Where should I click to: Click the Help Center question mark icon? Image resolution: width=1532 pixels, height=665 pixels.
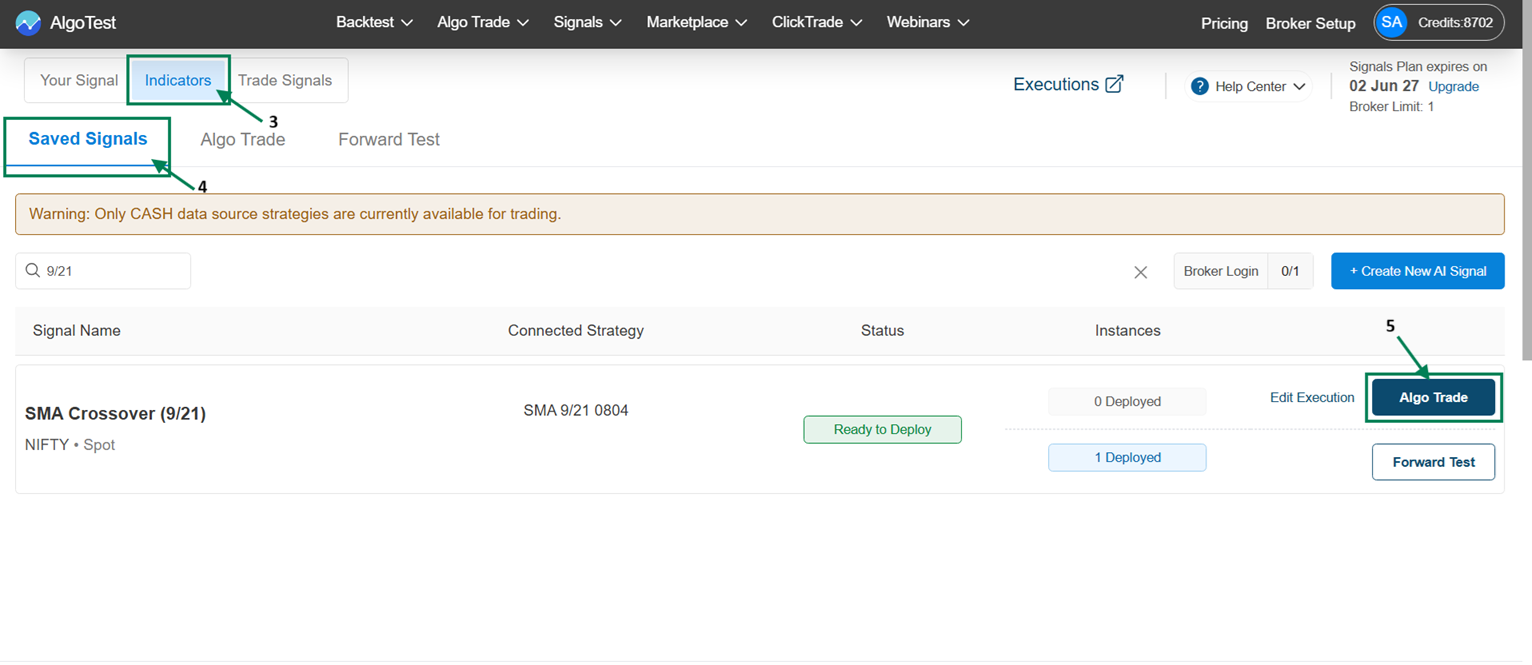(1200, 87)
